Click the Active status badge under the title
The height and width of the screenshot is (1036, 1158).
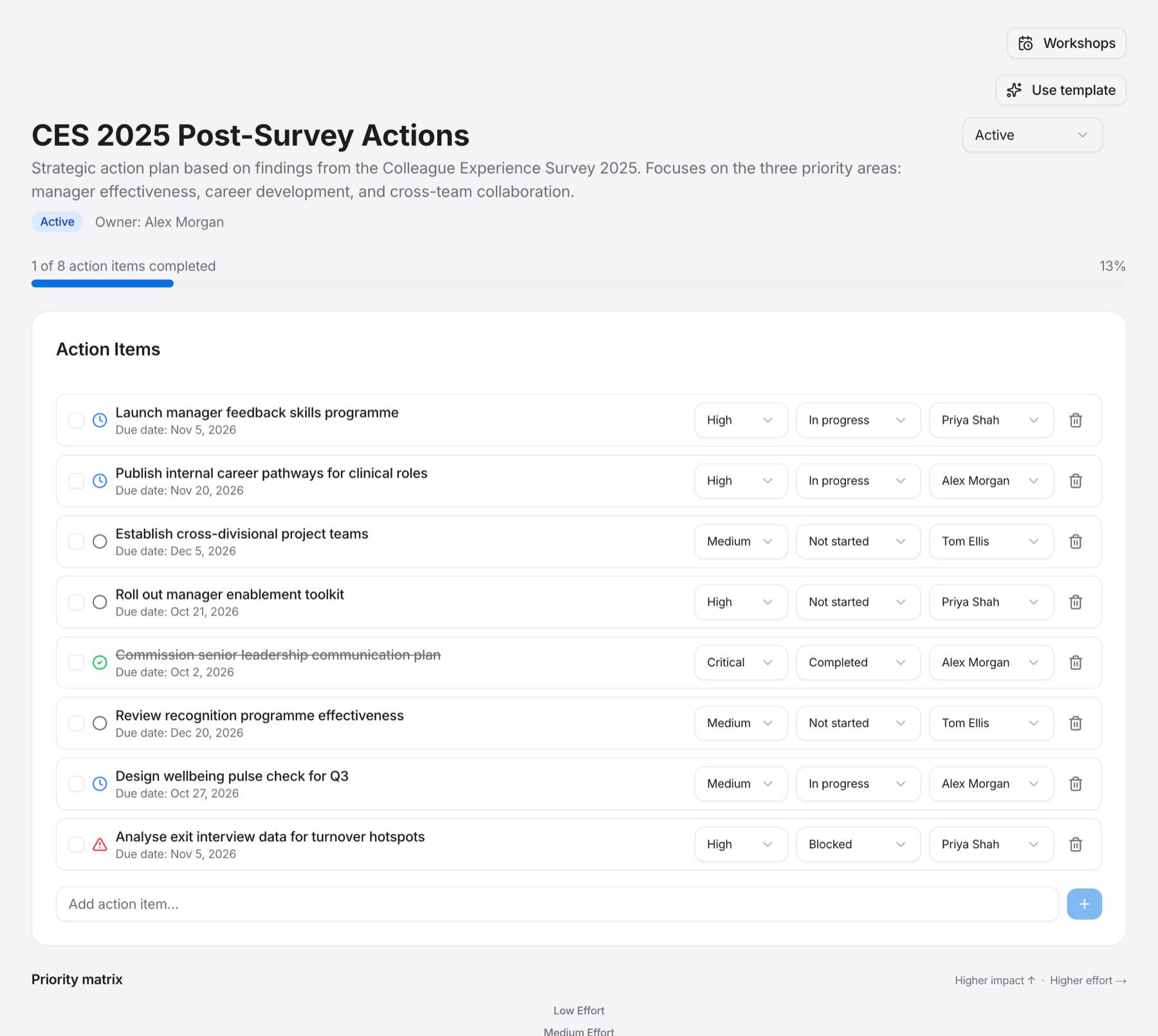click(57, 222)
